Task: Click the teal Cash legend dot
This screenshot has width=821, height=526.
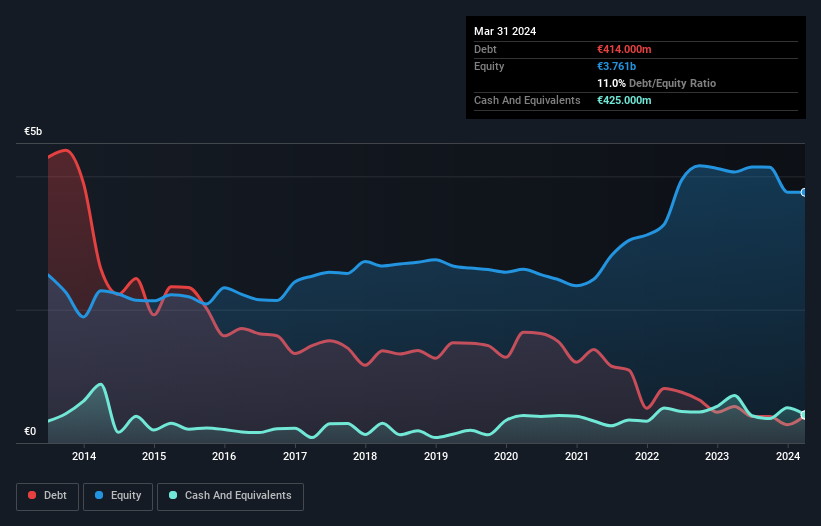Action: tap(173, 495)
